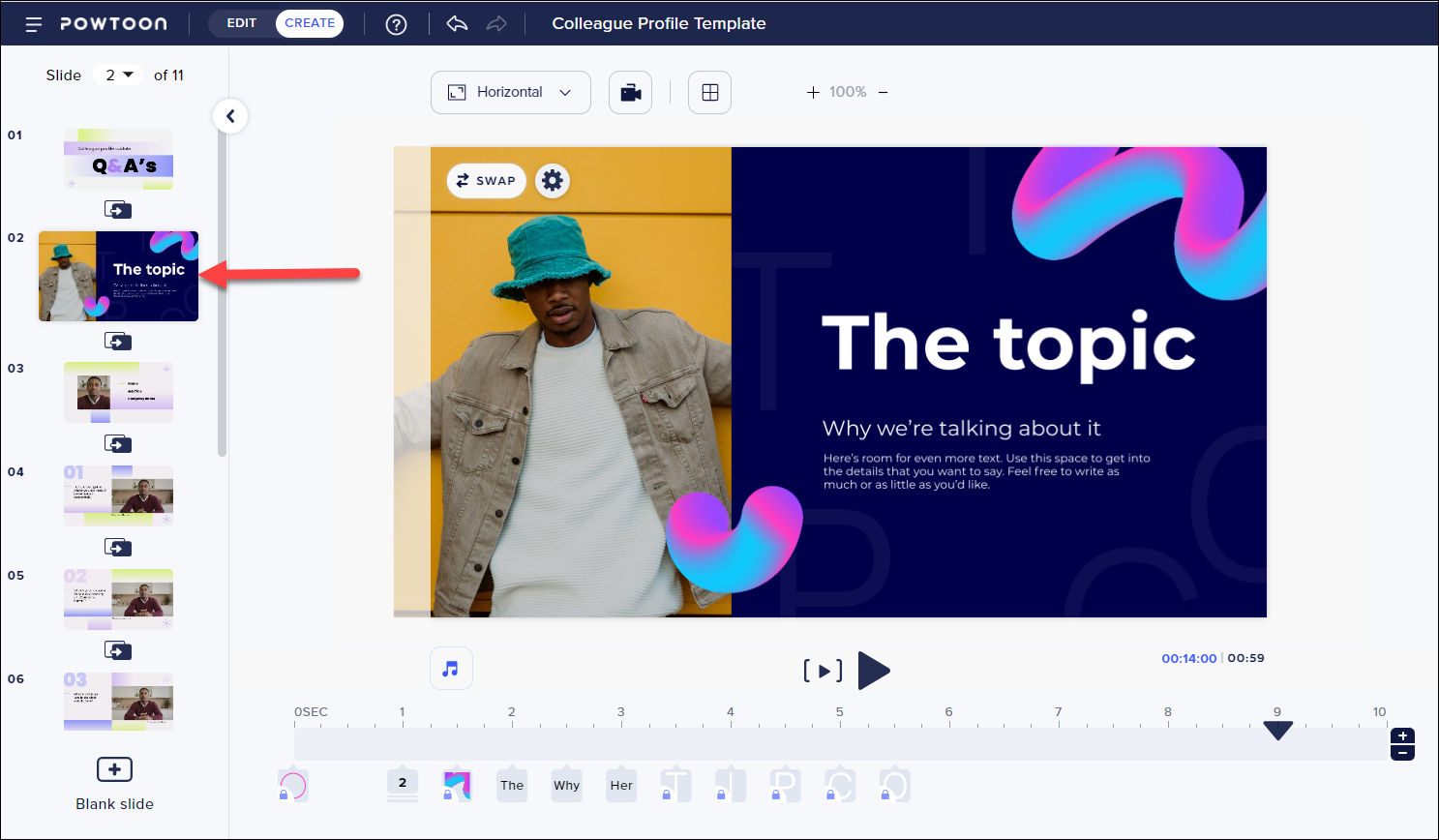Increase slide duration with plus button
Image resolution: width=1439 pixels, height=840 pixels.
click(x=1402, y=736)
